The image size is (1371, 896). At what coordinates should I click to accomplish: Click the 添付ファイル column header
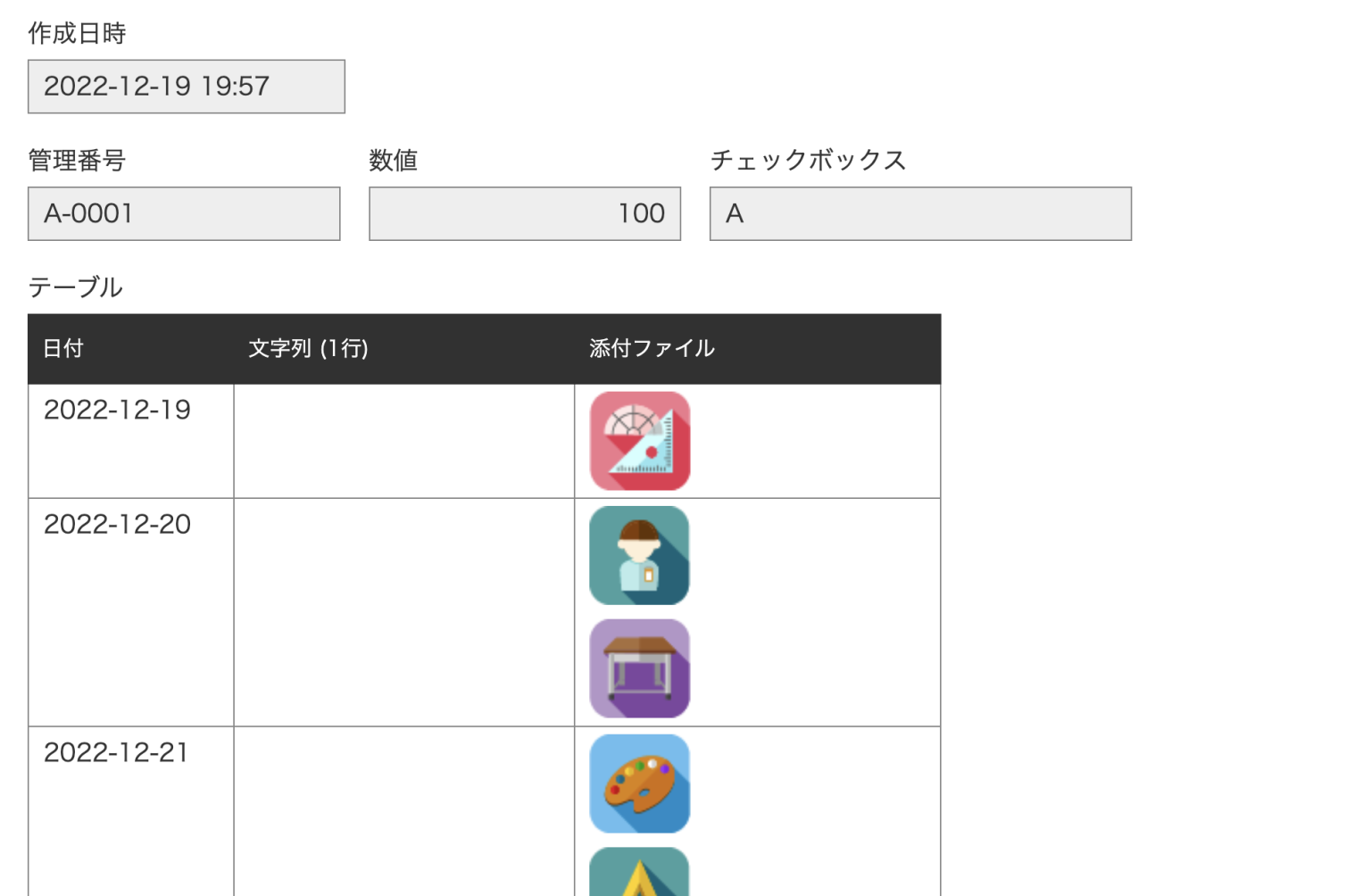[x=649, y=348]
